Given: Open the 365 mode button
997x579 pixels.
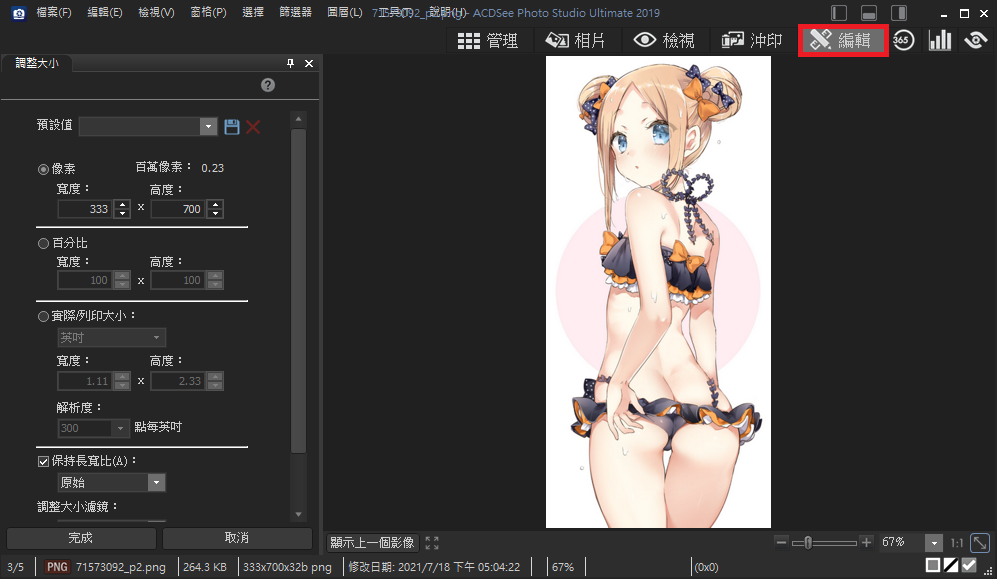Looking at the screenshot, I should tap(903, 41).
